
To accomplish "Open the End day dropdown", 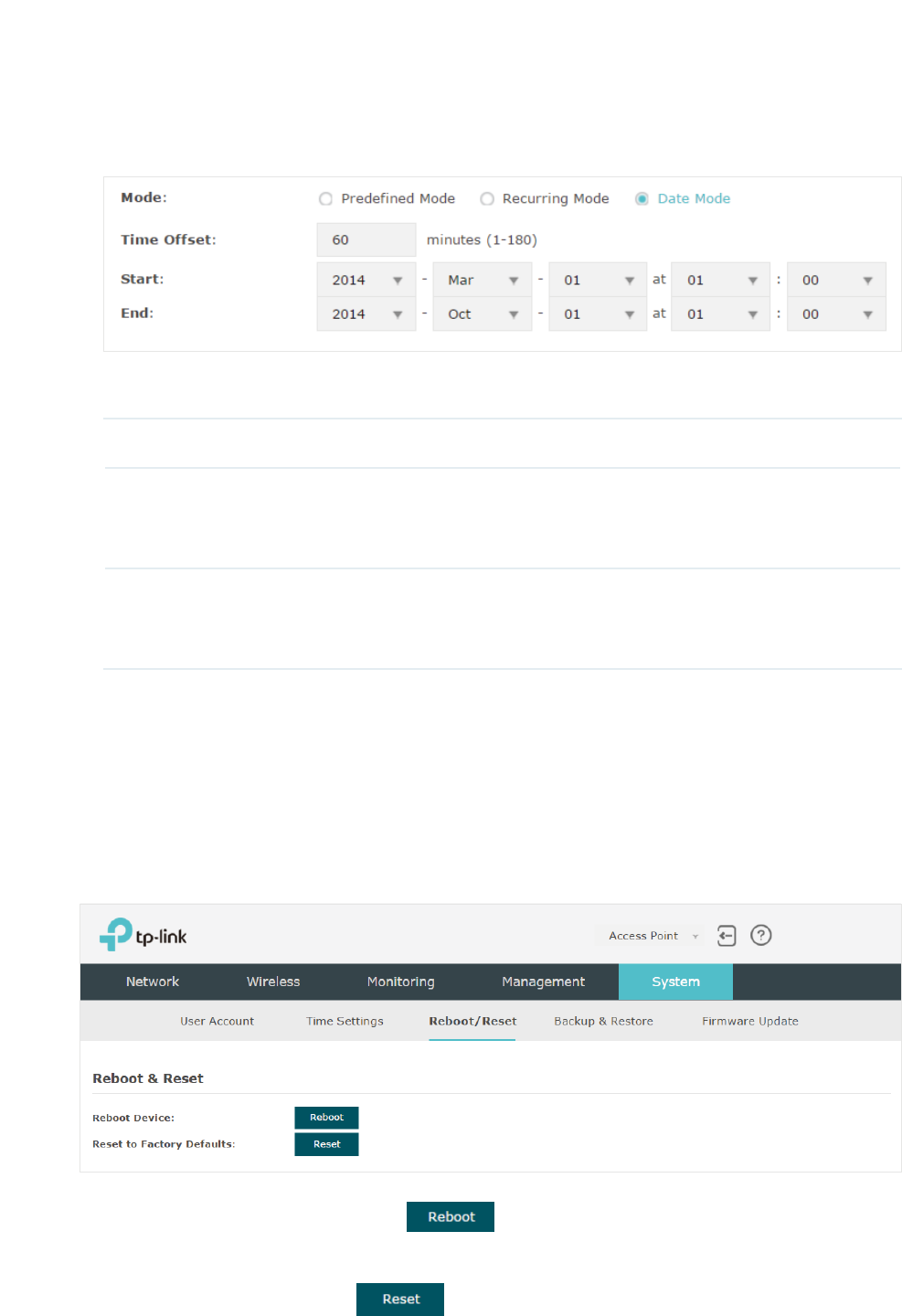I will 598,313.
